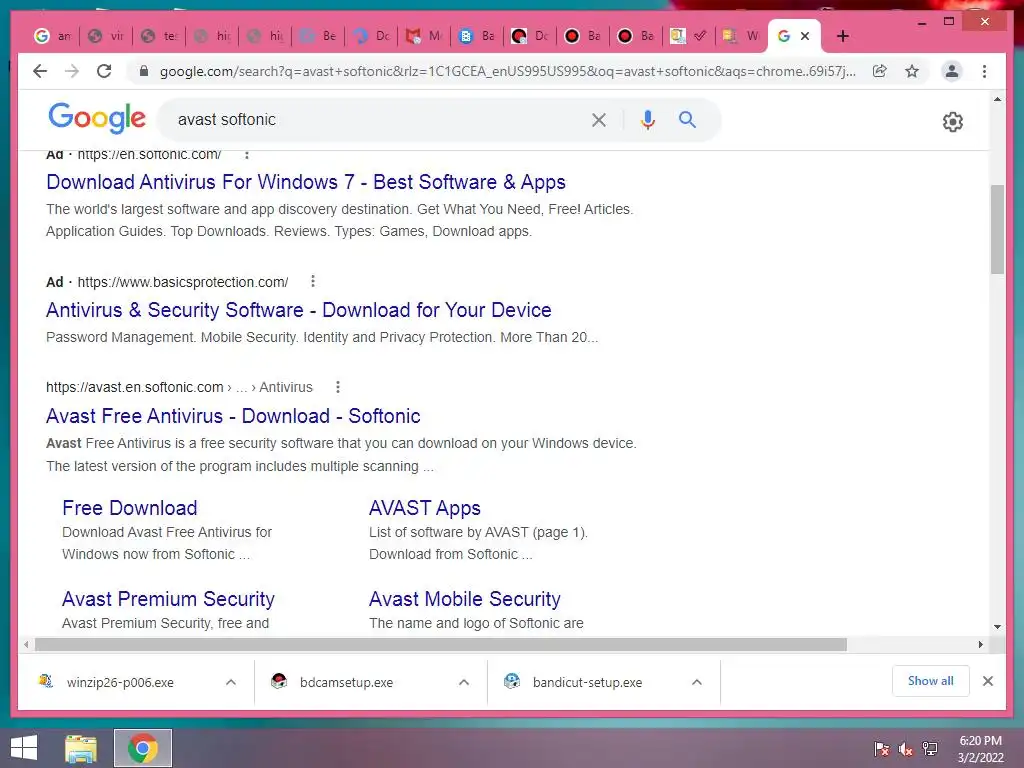Open the Windows Start menu
This screenshot has height=768, width=1024.
pos(24,748)
